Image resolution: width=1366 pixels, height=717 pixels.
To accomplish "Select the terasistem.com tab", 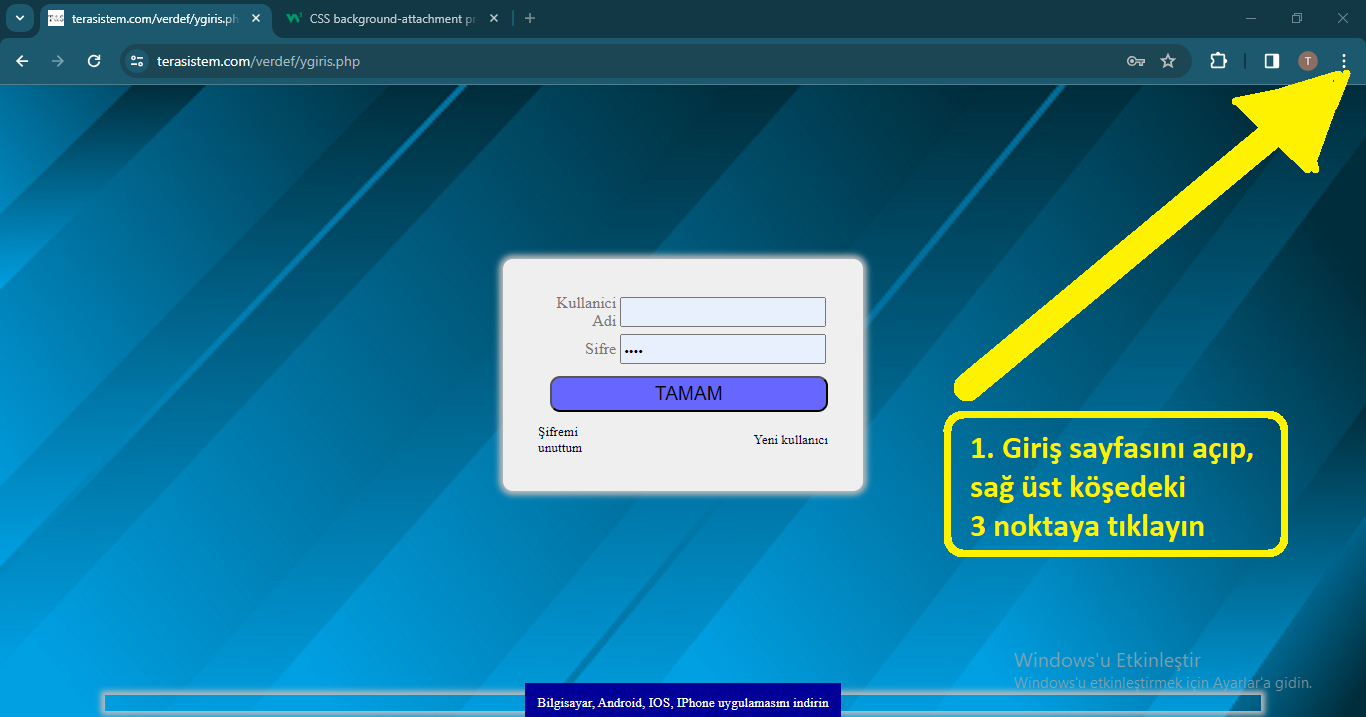I will point(150,18).
